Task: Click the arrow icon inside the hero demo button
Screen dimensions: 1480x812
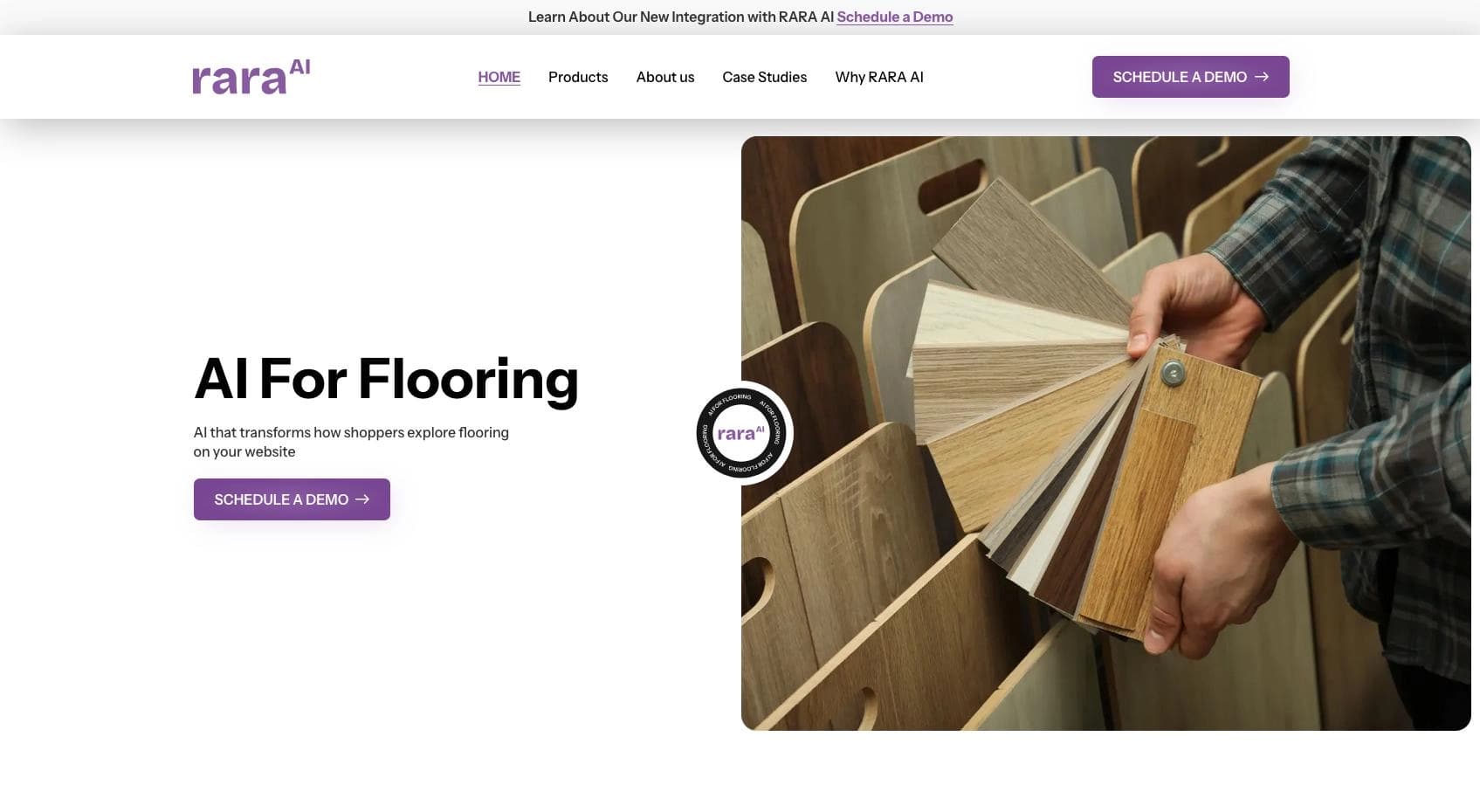Action: coord(363,499)
